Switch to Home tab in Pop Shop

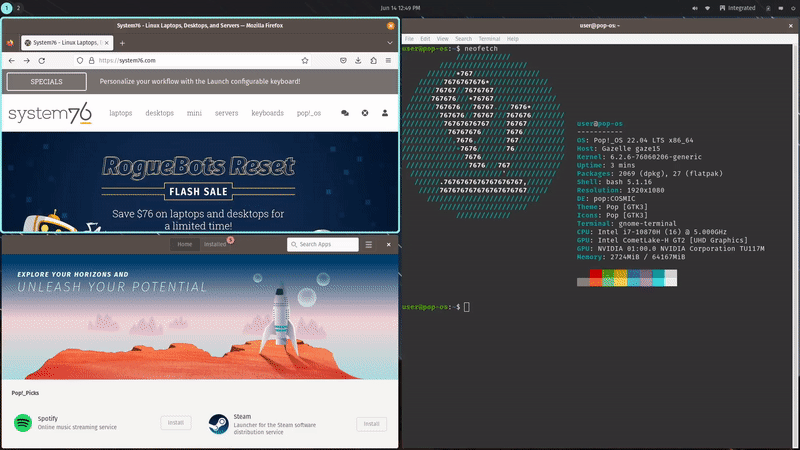(x=185, y=244)
